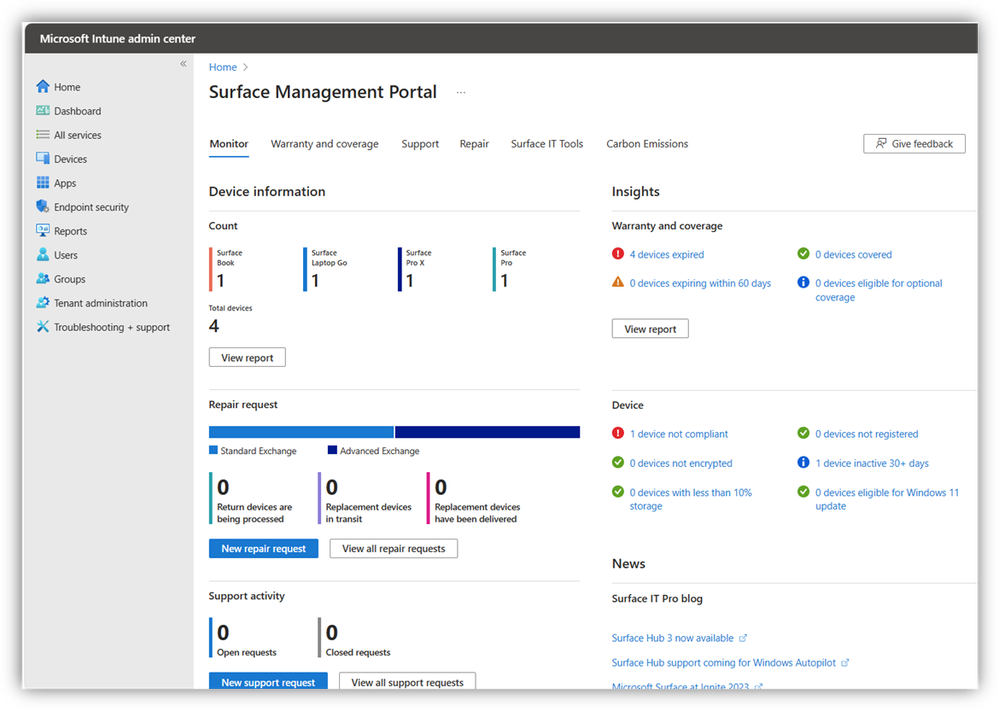Open the Carbon Emissions tab
Viewport: 999px width, 710px height.
tap(647, 144)
